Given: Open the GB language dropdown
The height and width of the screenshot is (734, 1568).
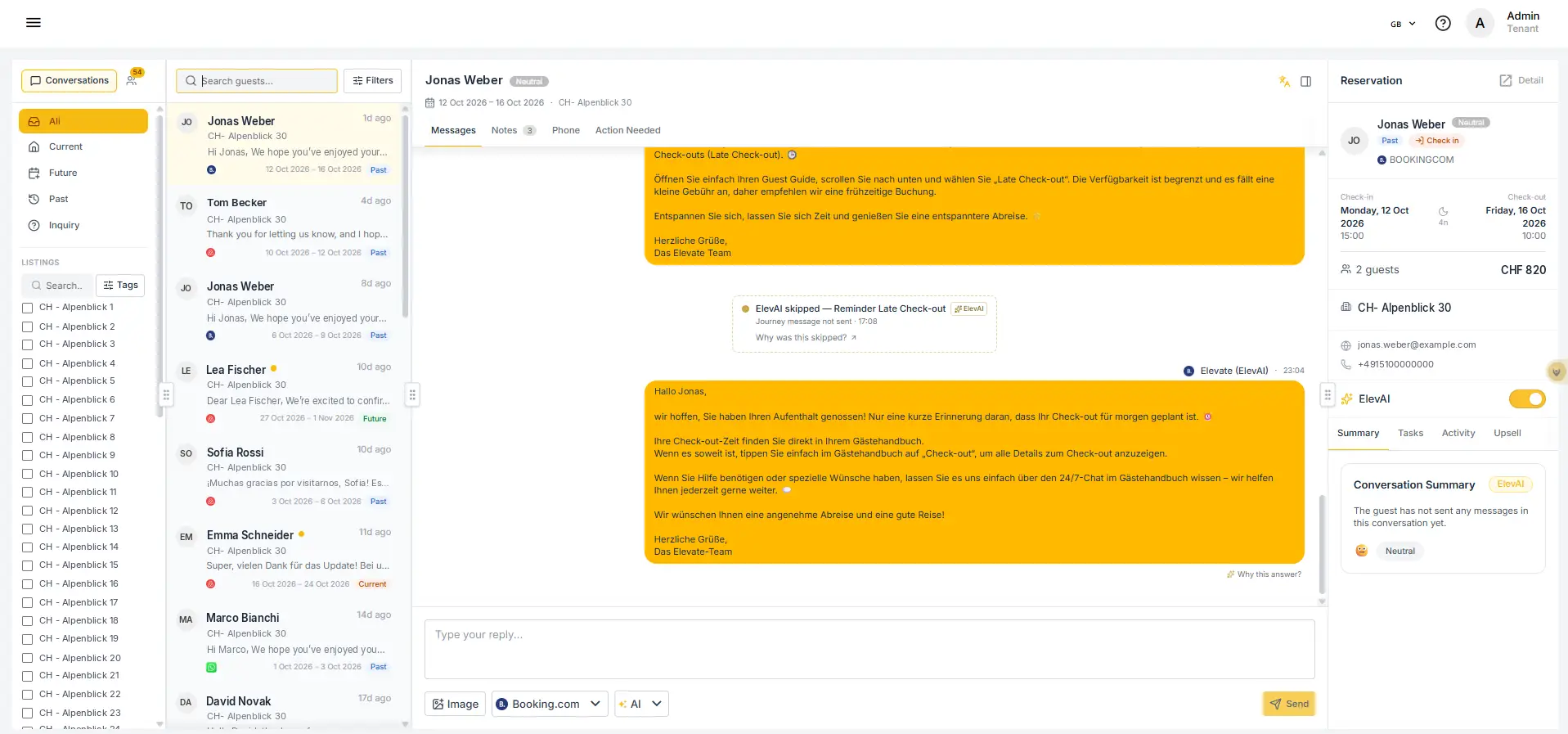Looking at the screenshot, I should pos(1403,24).
